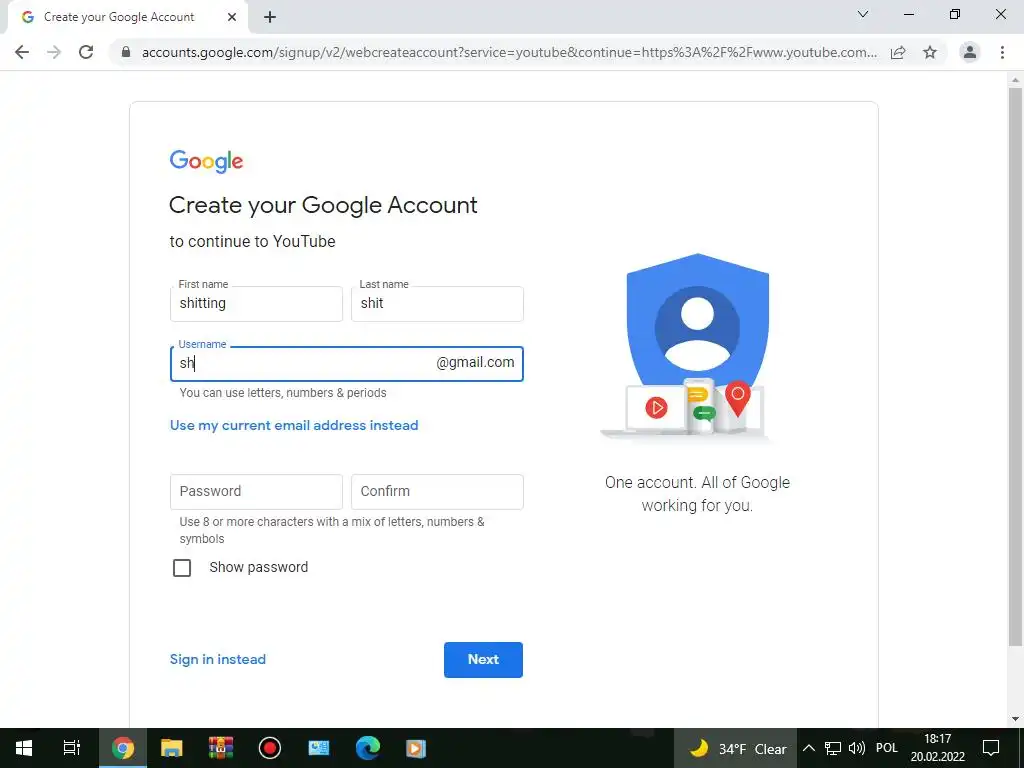Viewport: 1024px width, 768px height.
Task: Click the address bar URL
Action: 509,52
